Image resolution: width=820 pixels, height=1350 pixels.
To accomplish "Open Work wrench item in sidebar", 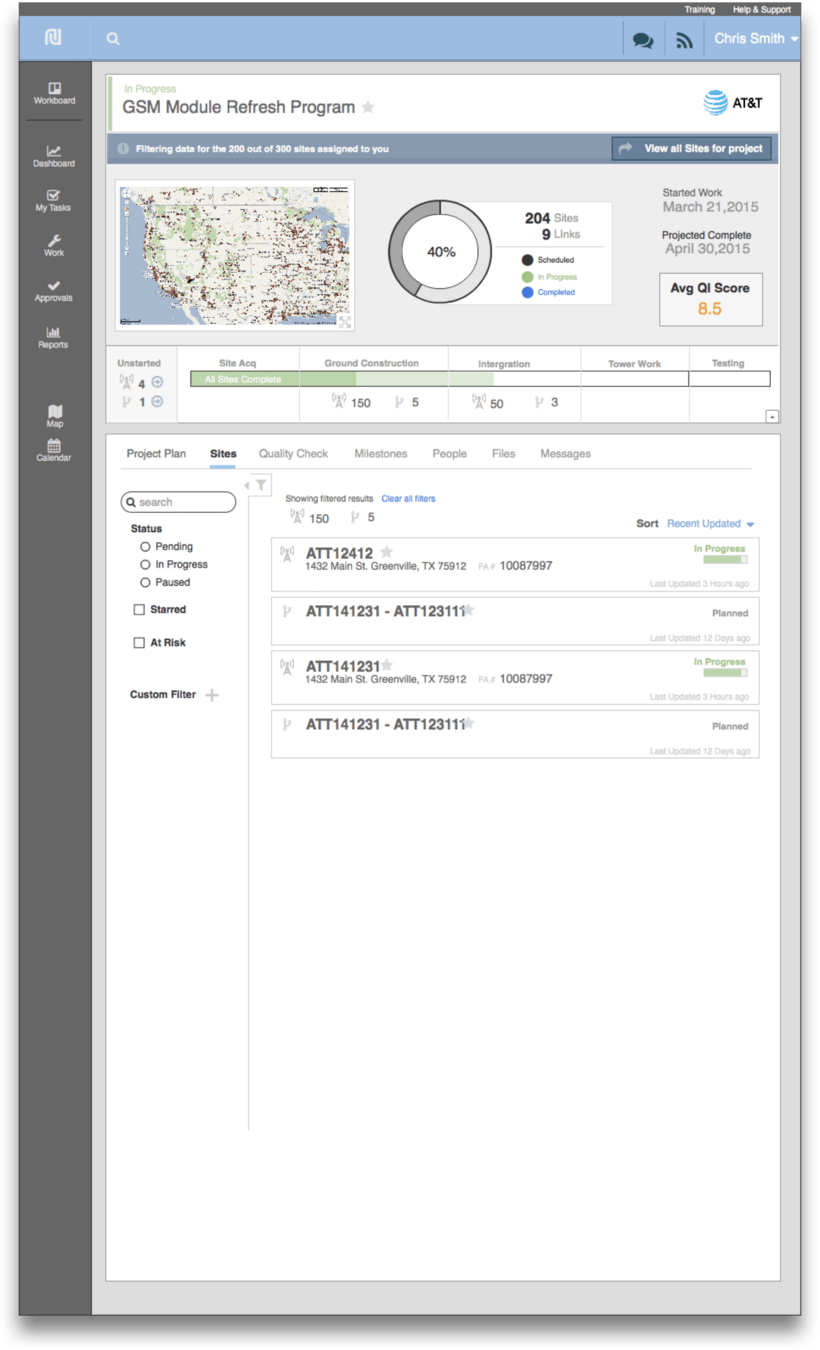I will pyautogui.click(x=54, y=246).
